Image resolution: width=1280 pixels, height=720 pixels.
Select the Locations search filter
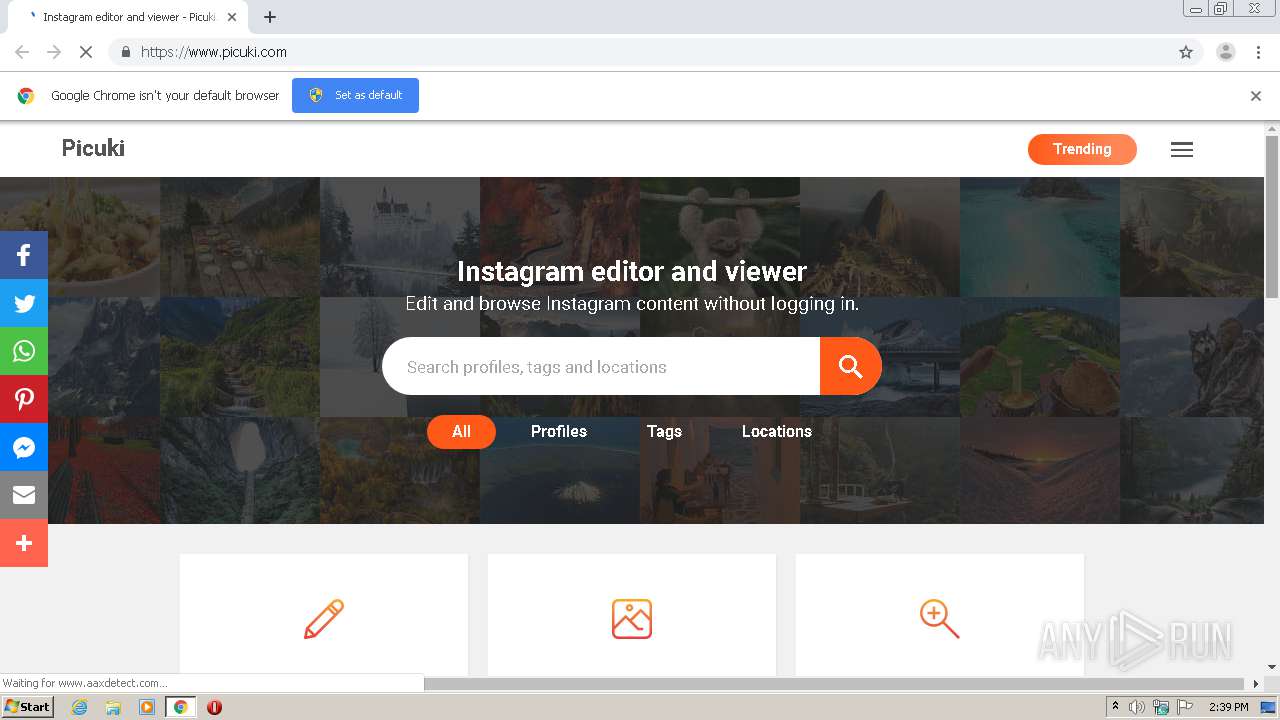click(x=777, y=432)
